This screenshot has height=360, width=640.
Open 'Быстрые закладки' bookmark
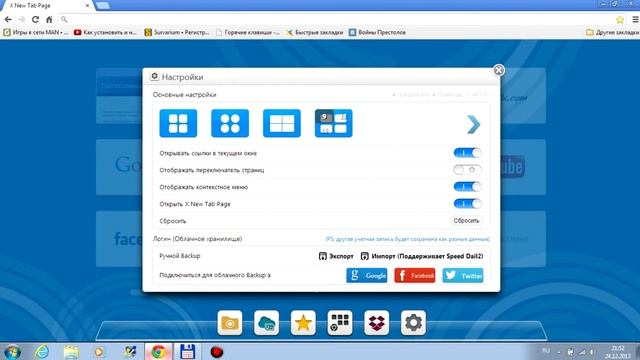click(x=314, y=32)
